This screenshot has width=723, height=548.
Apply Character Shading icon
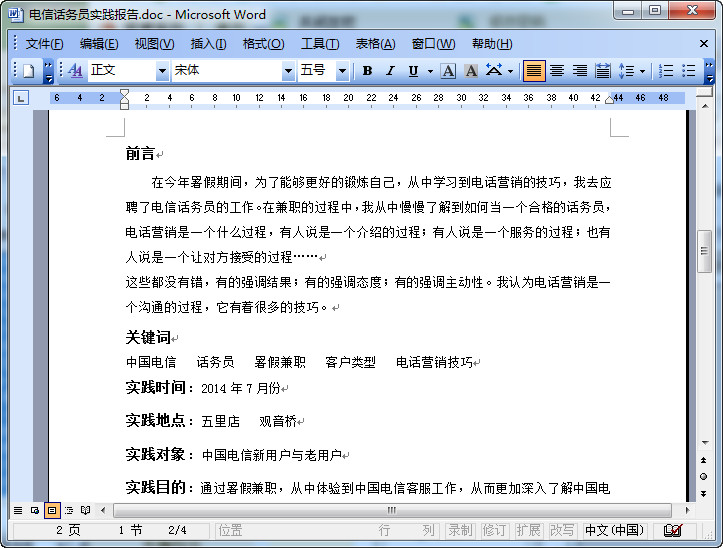[471, 71]
